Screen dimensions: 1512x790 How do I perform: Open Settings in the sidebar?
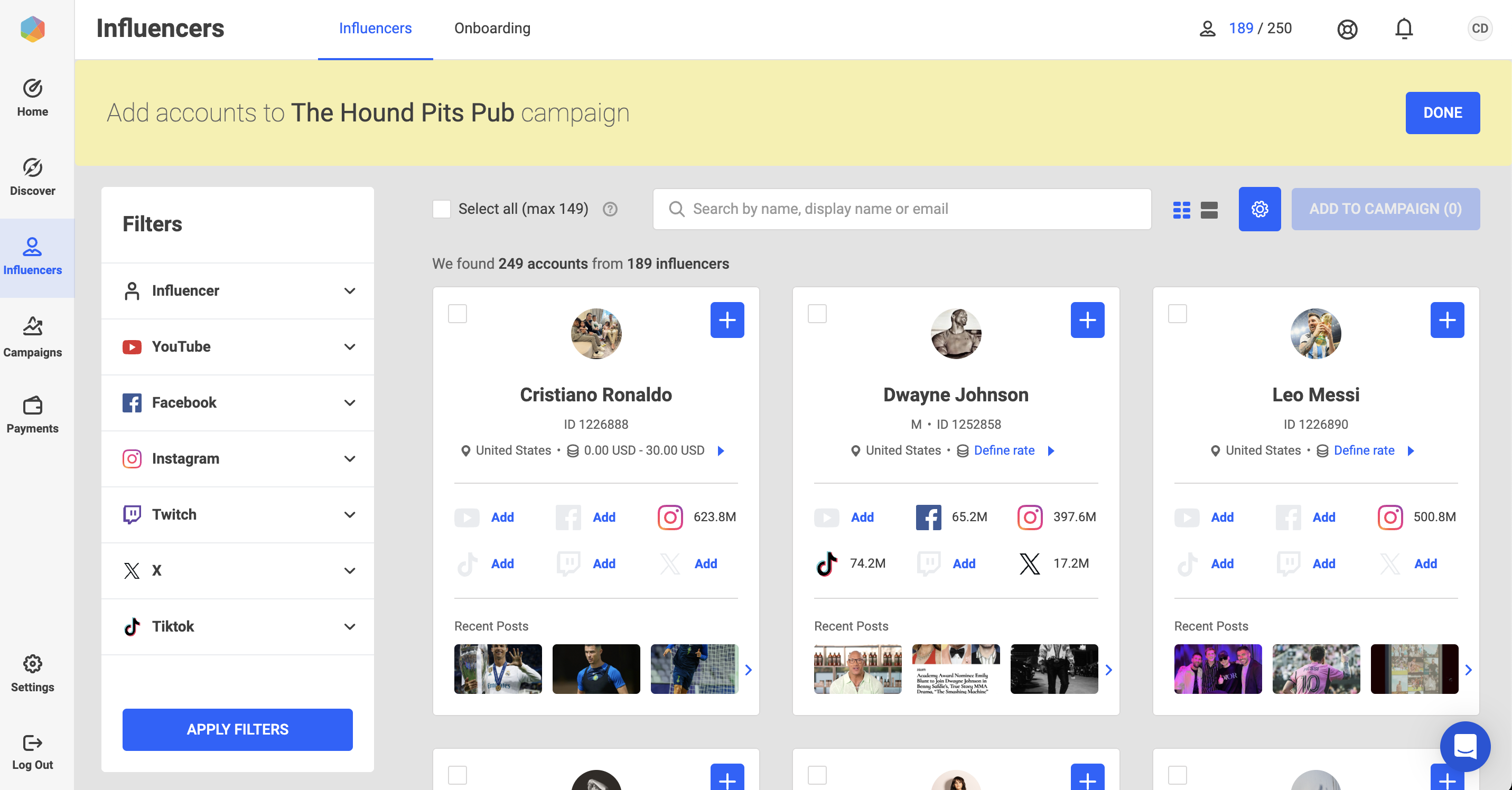[x=32, y=674]
